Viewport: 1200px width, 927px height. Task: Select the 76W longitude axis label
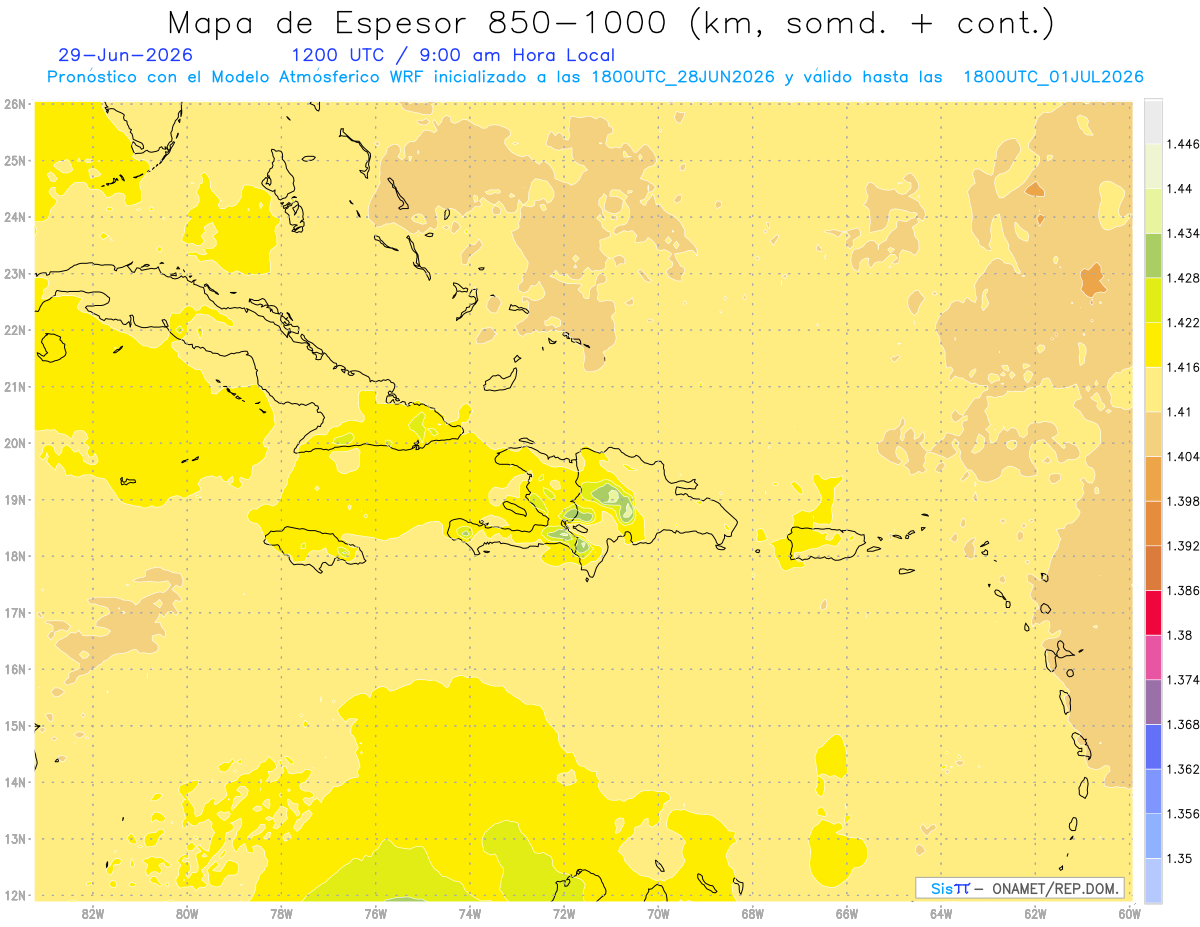[x=376, y=913]
